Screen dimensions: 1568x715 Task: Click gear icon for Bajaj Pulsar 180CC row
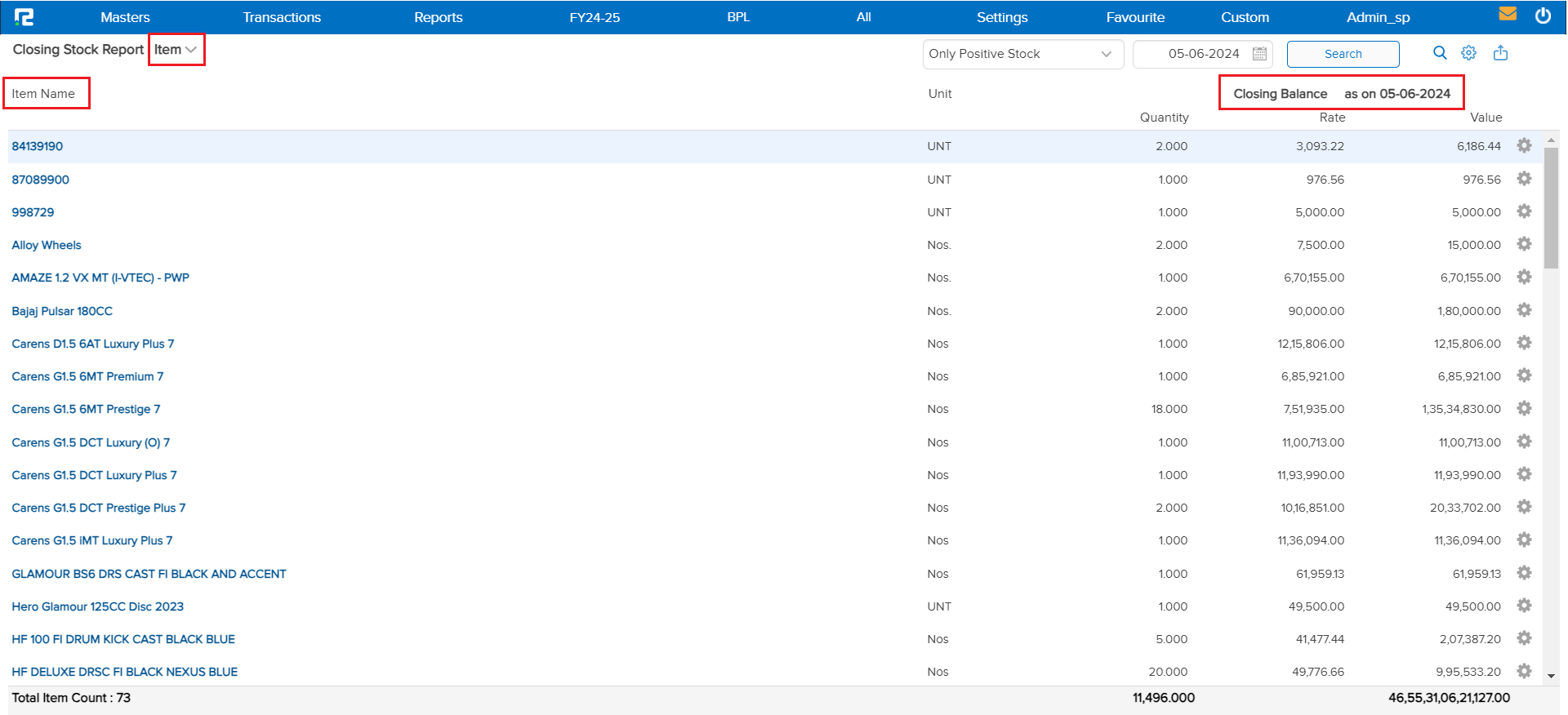click(x=1524, y=310)
